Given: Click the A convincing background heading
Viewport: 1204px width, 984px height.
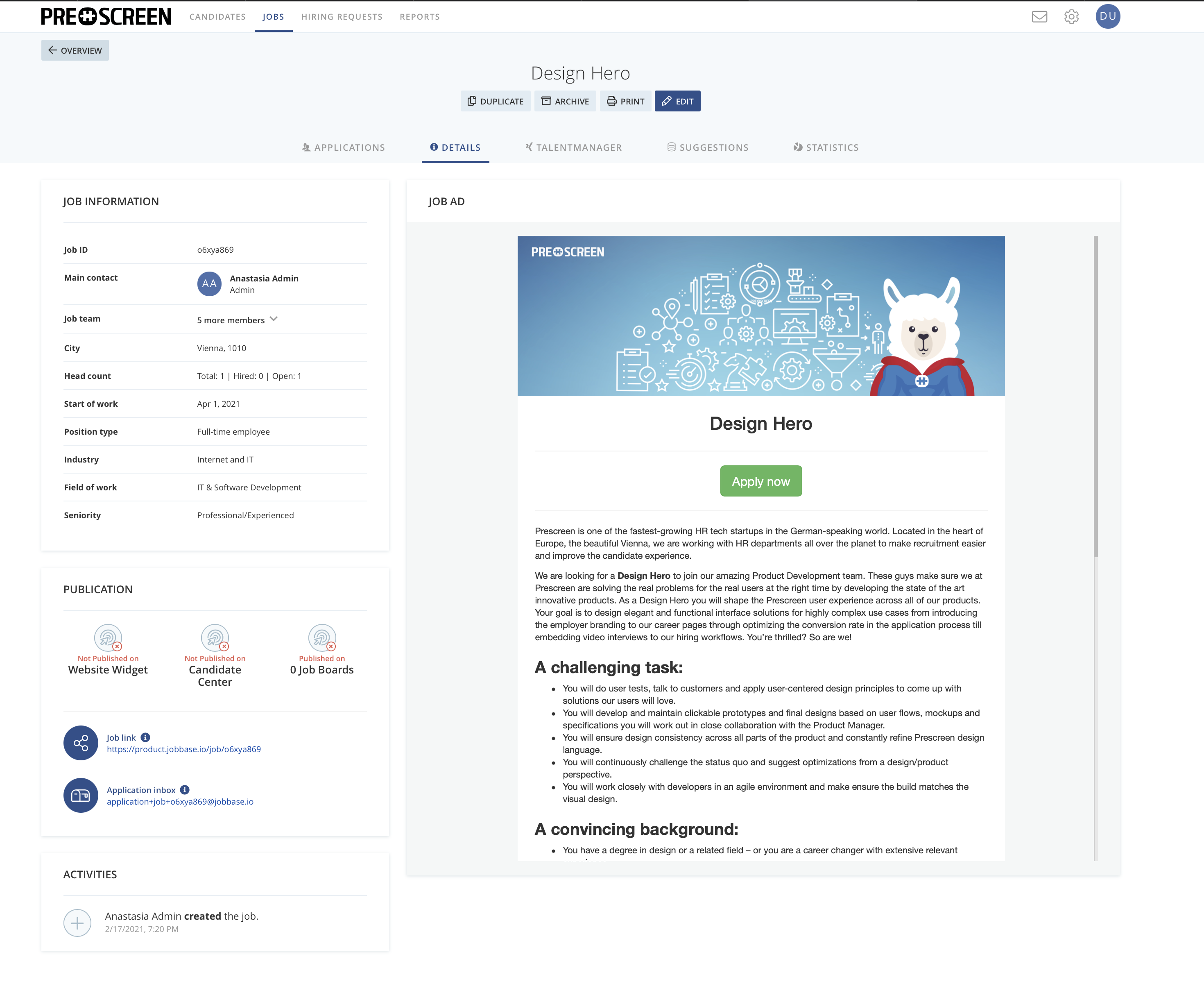Looking at the screenshot, I should [x=636, y=829].
